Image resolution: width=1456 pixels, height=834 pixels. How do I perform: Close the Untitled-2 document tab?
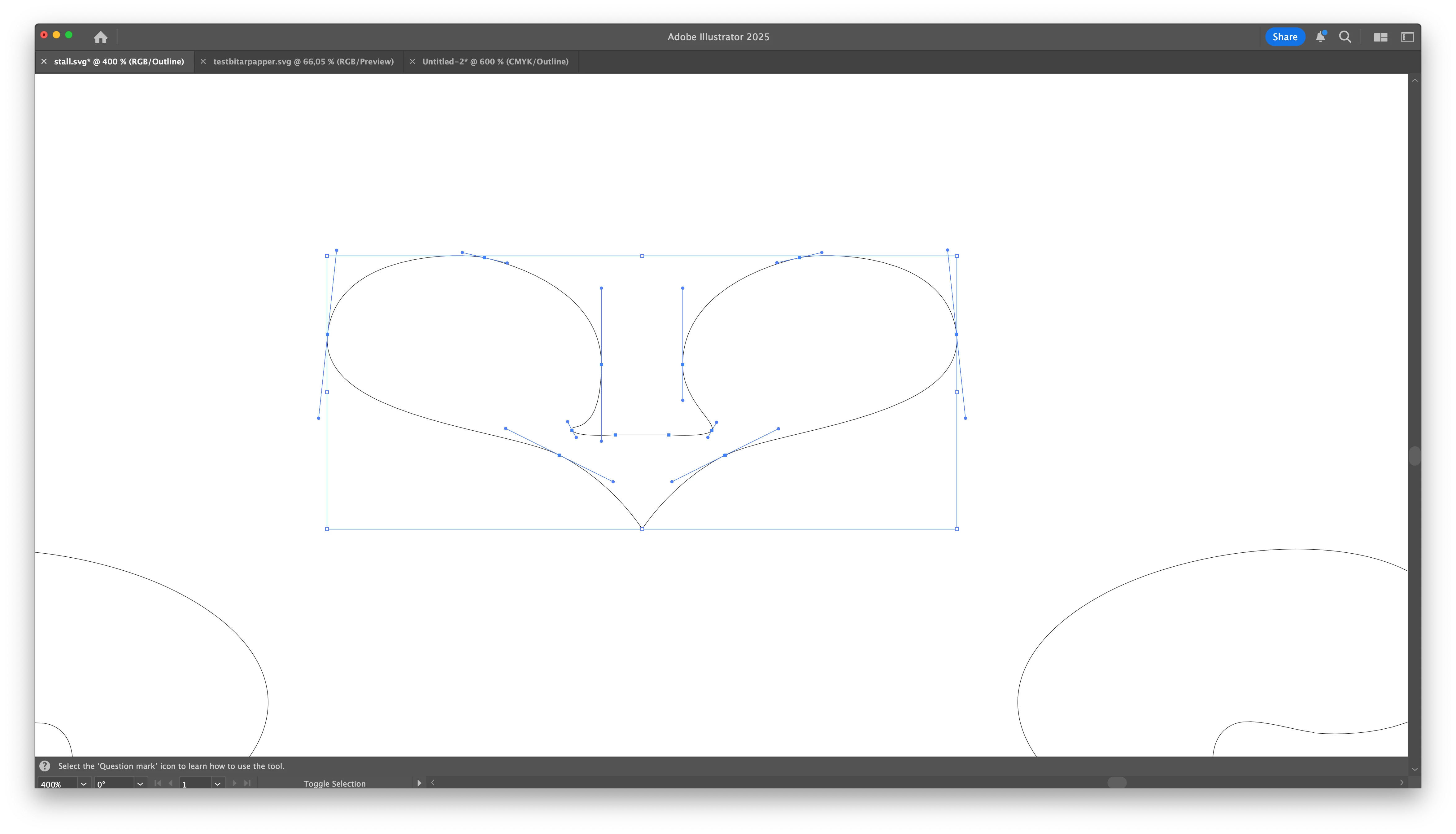[x=412, y=61]
